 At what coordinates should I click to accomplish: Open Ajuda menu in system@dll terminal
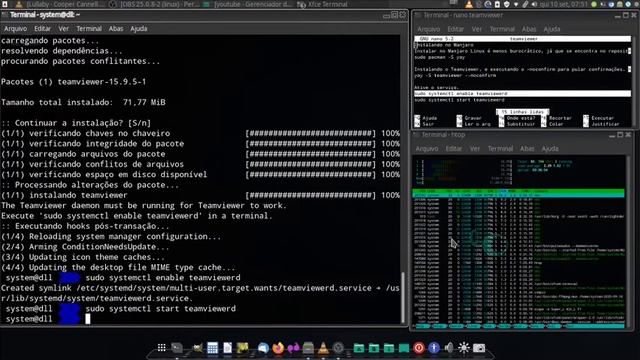point(139,29)
